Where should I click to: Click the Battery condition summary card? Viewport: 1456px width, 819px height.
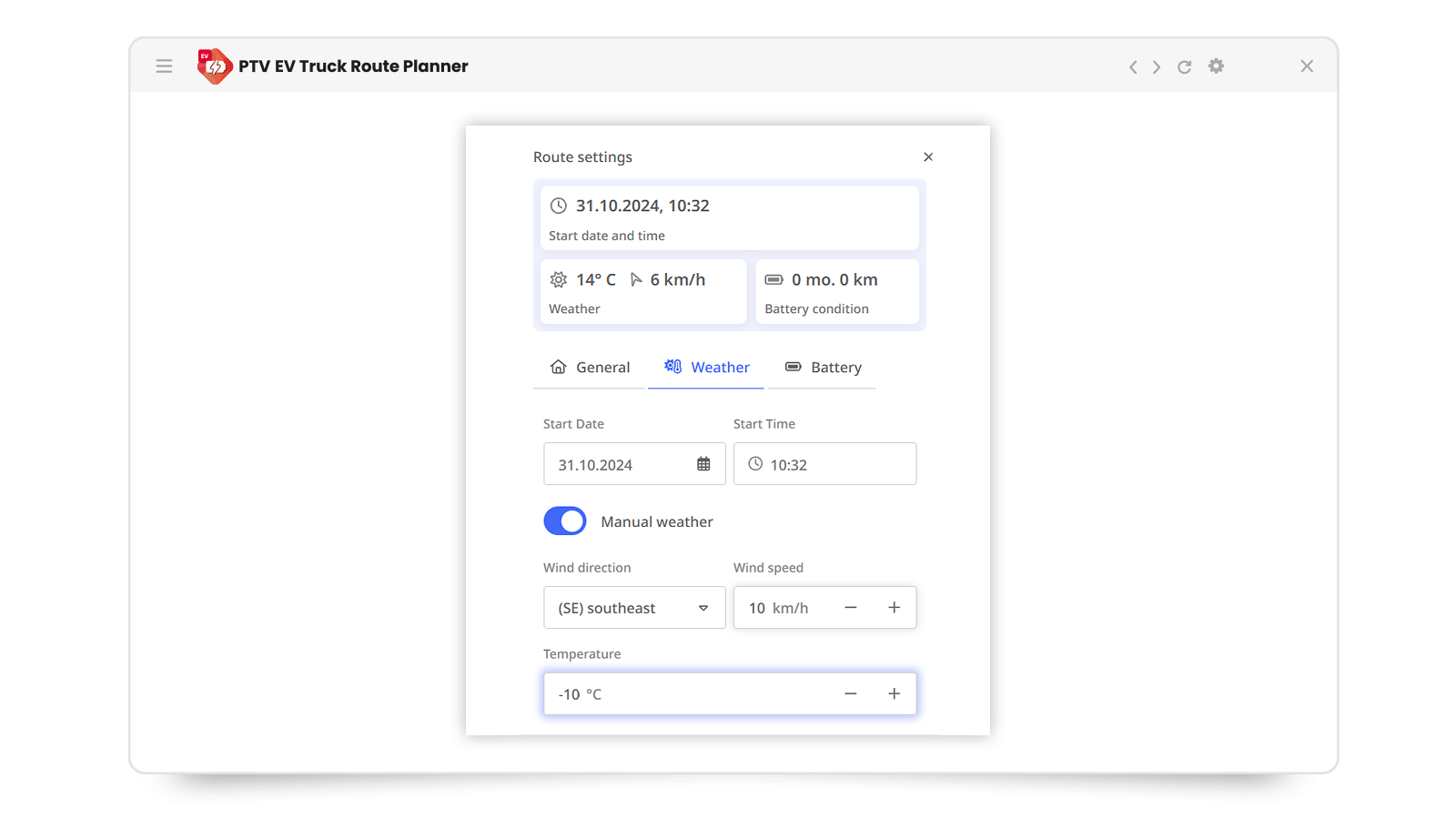[836, 292]
